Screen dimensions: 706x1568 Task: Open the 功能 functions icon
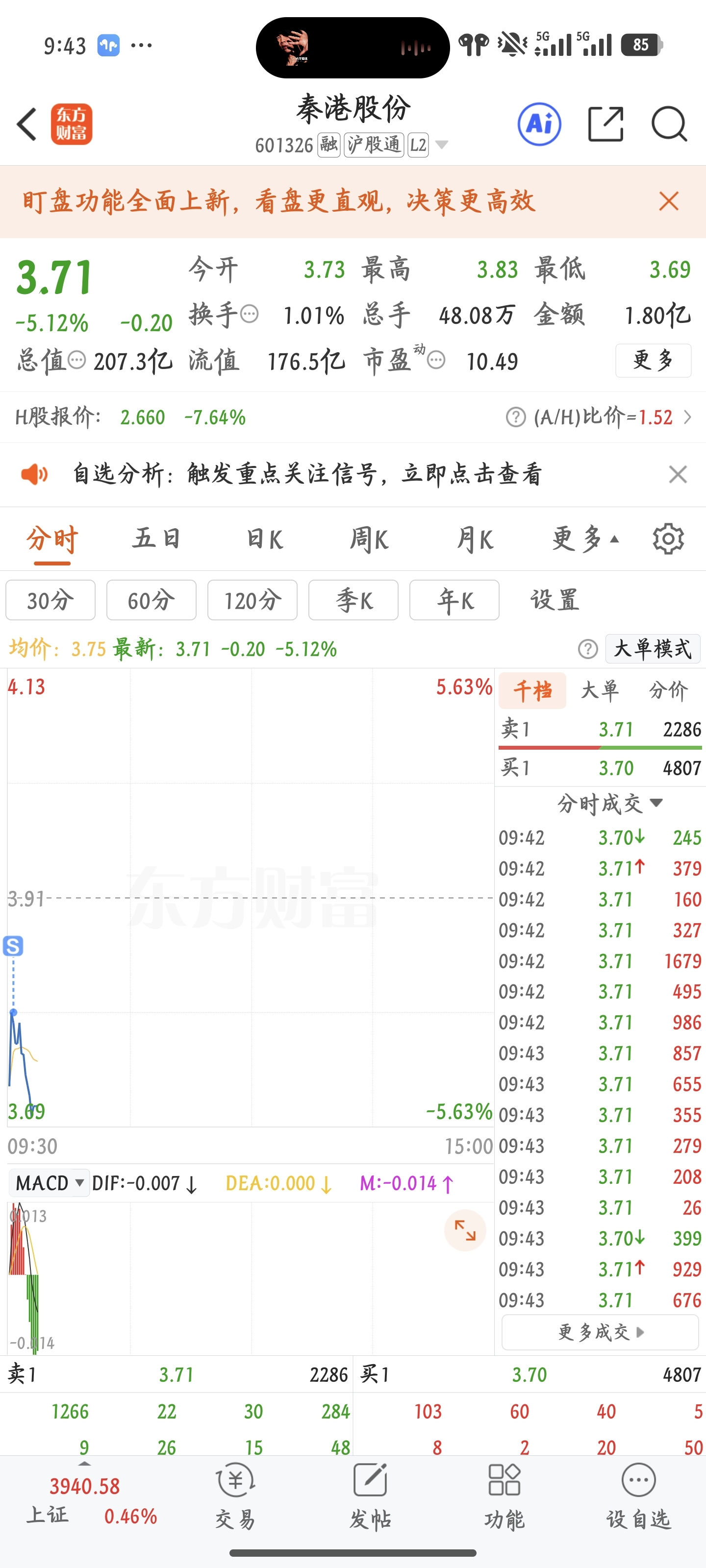point(504,1496)
